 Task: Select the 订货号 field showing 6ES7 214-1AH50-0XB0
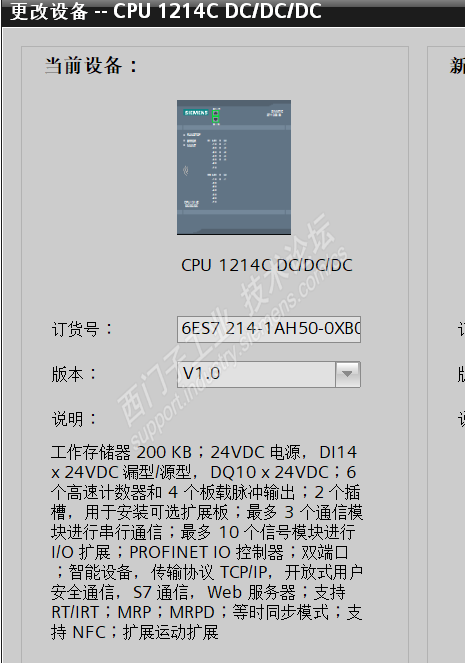269,329
